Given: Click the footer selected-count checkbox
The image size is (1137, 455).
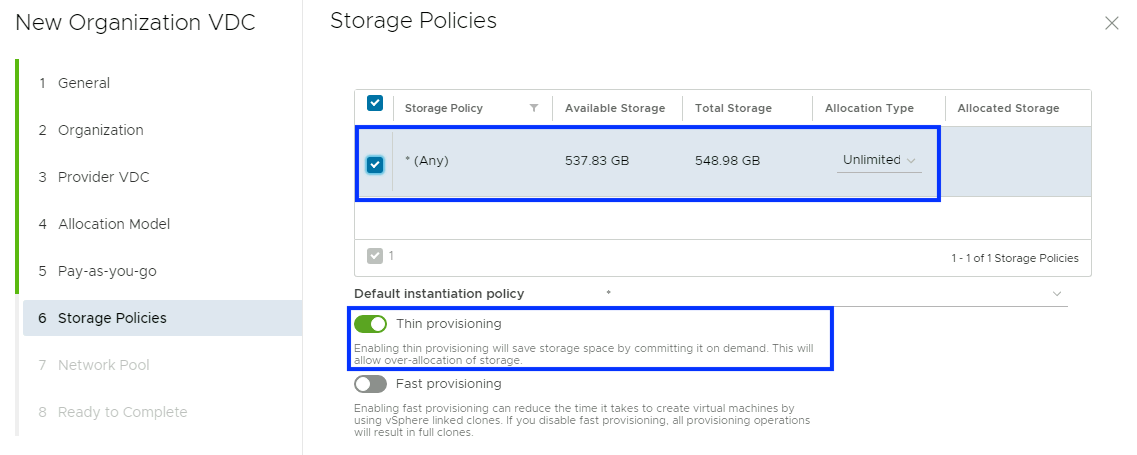Looking at the screenshot, I should coord(375,256).
